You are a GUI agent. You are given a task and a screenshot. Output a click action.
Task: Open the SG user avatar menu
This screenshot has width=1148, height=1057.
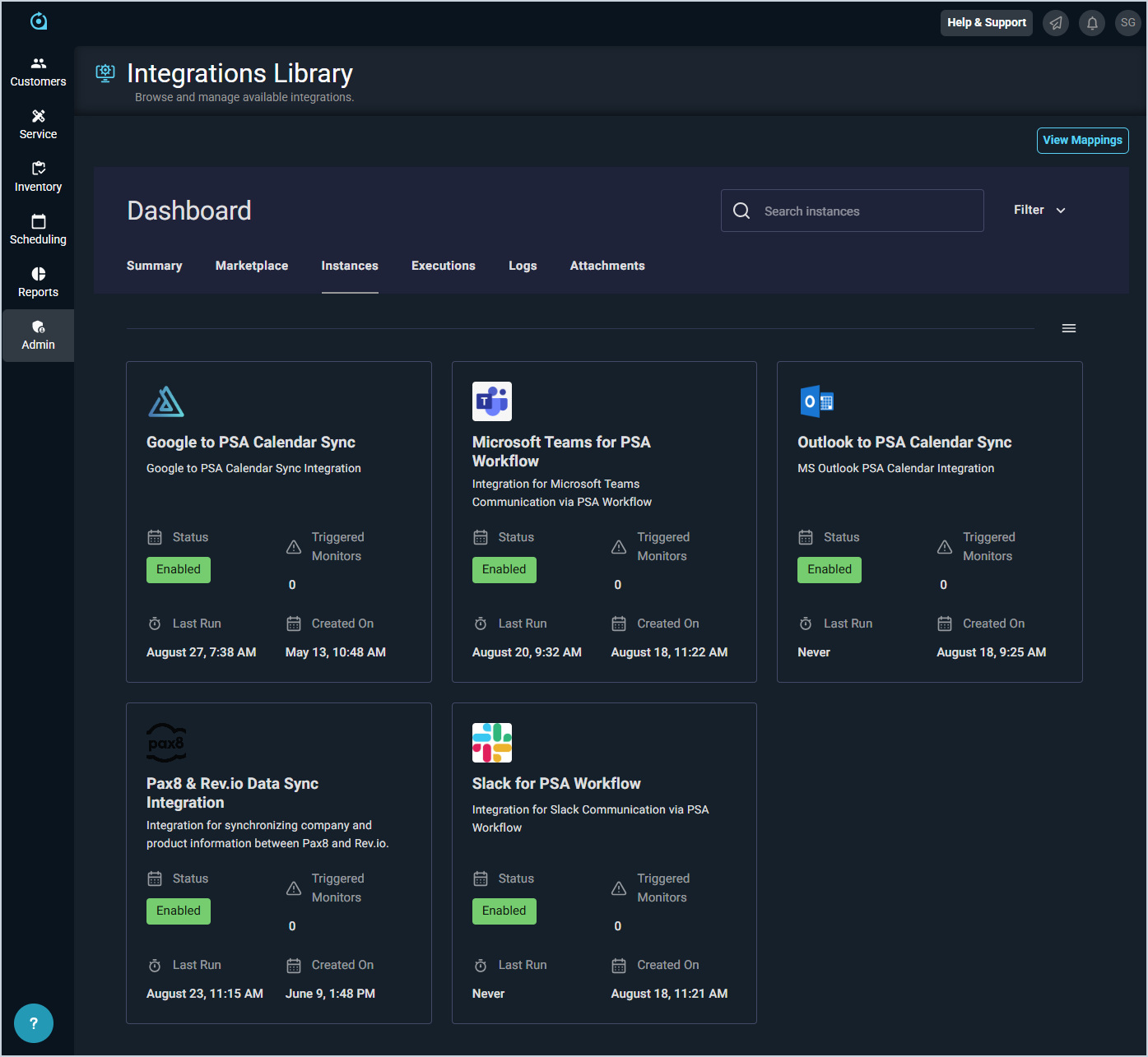pyautogui.click(x=1127, y=23)
